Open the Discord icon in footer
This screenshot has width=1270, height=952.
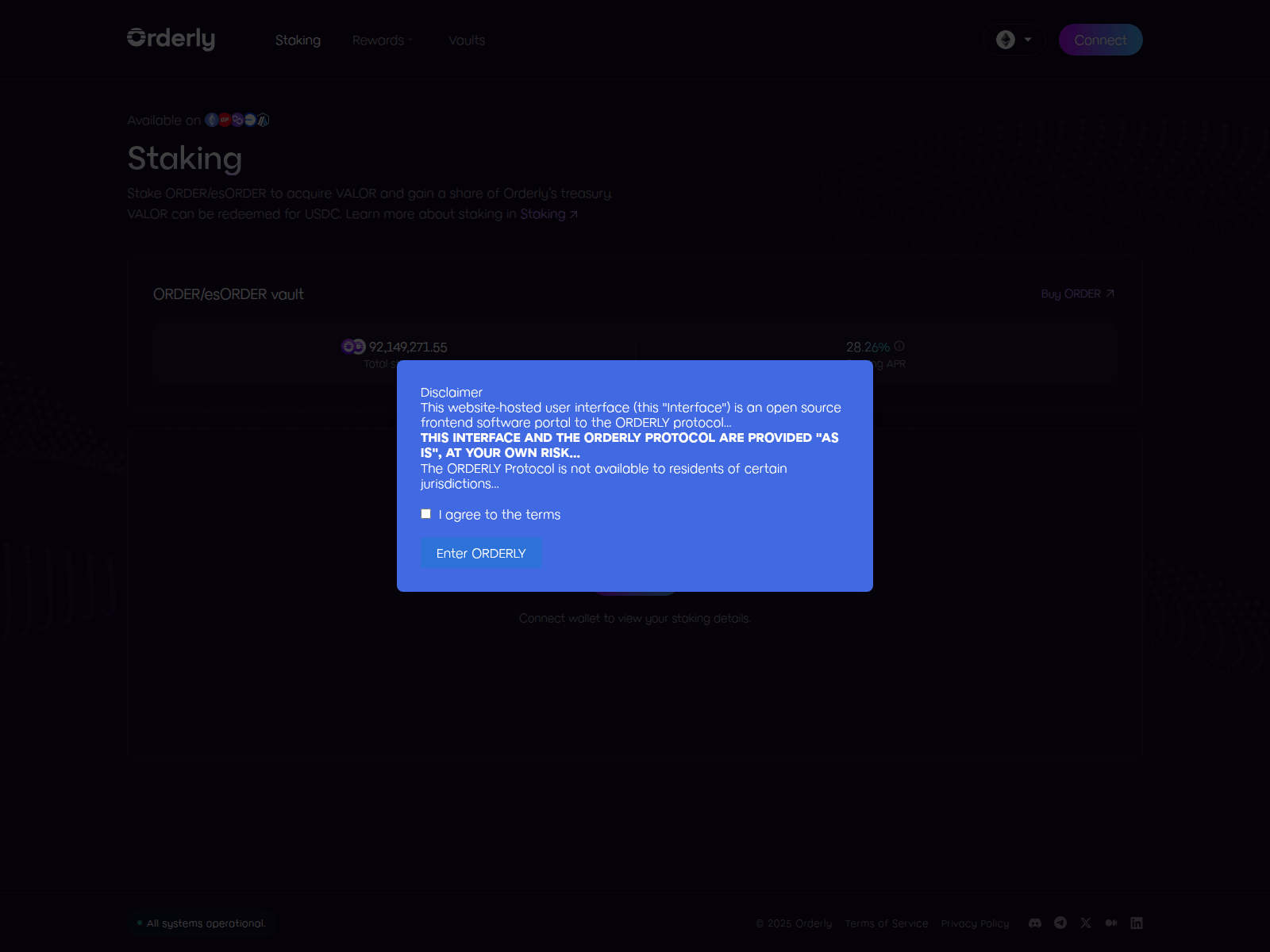coord(1035,923)
